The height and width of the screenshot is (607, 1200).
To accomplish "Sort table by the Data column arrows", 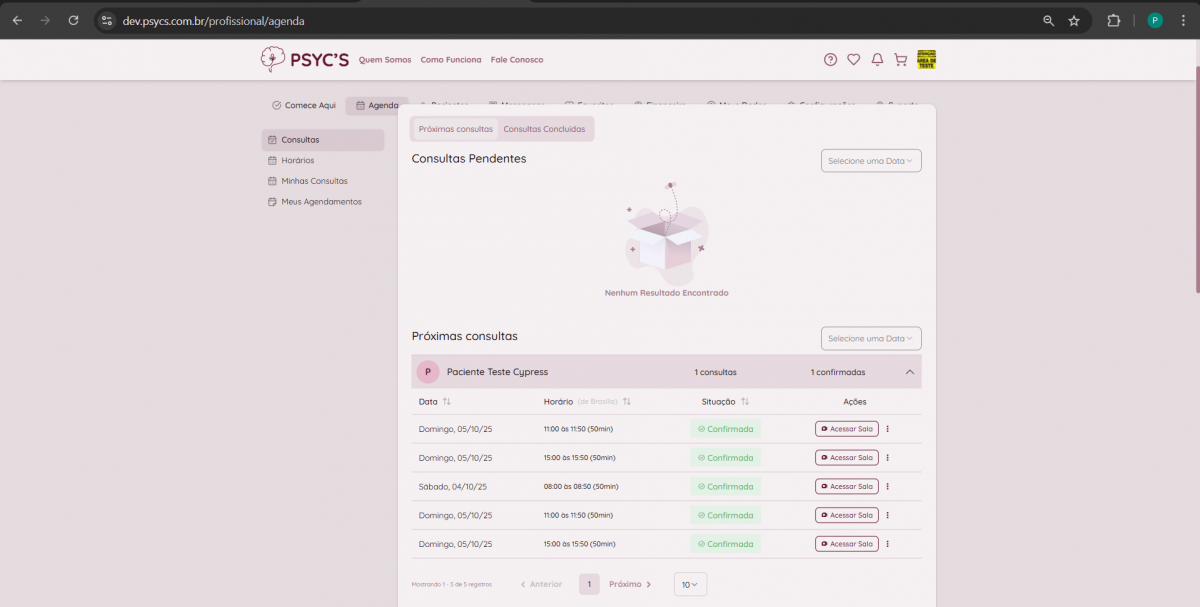I will coord(447,402).
